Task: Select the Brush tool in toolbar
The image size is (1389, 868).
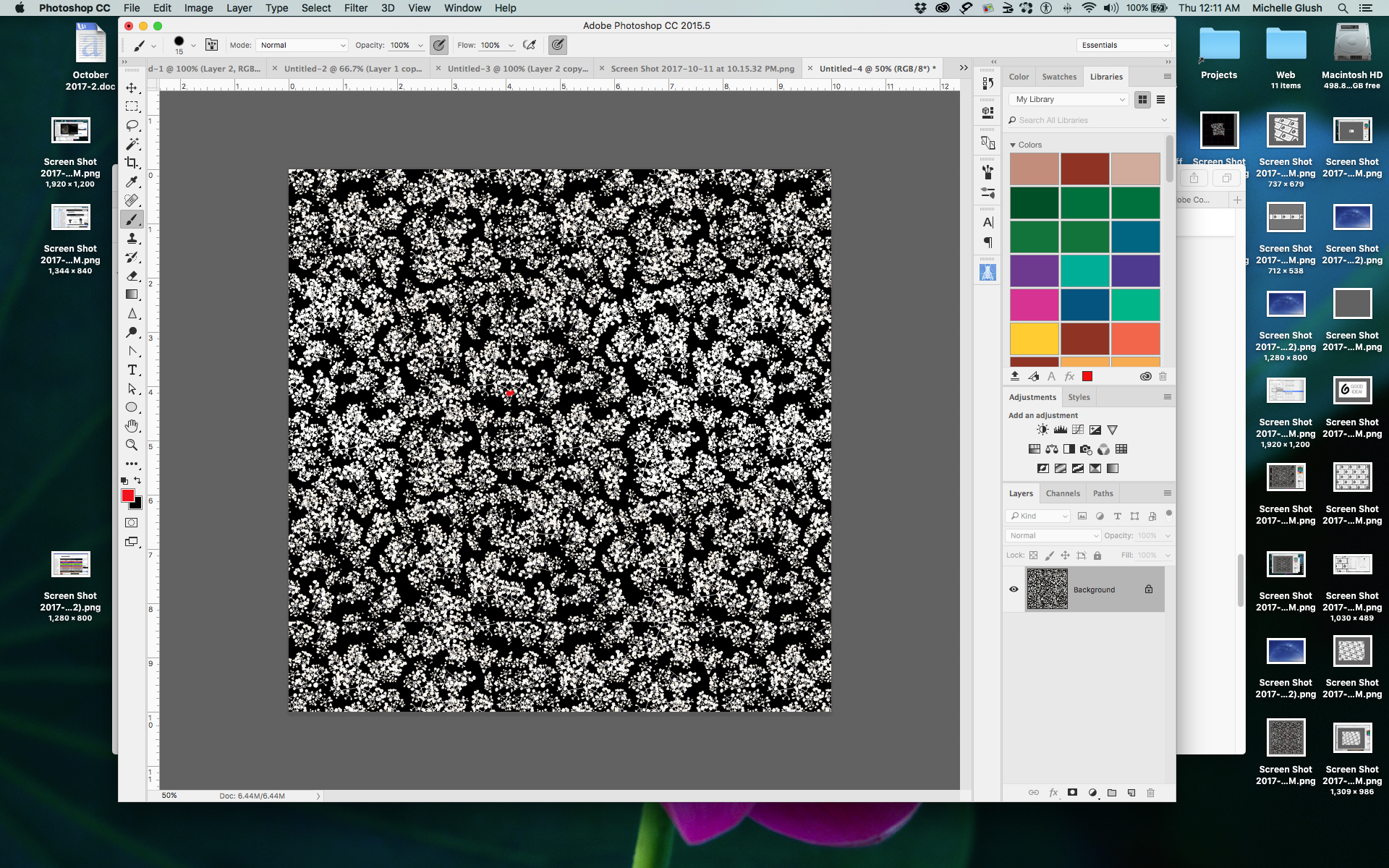Action: click(132, 219)
